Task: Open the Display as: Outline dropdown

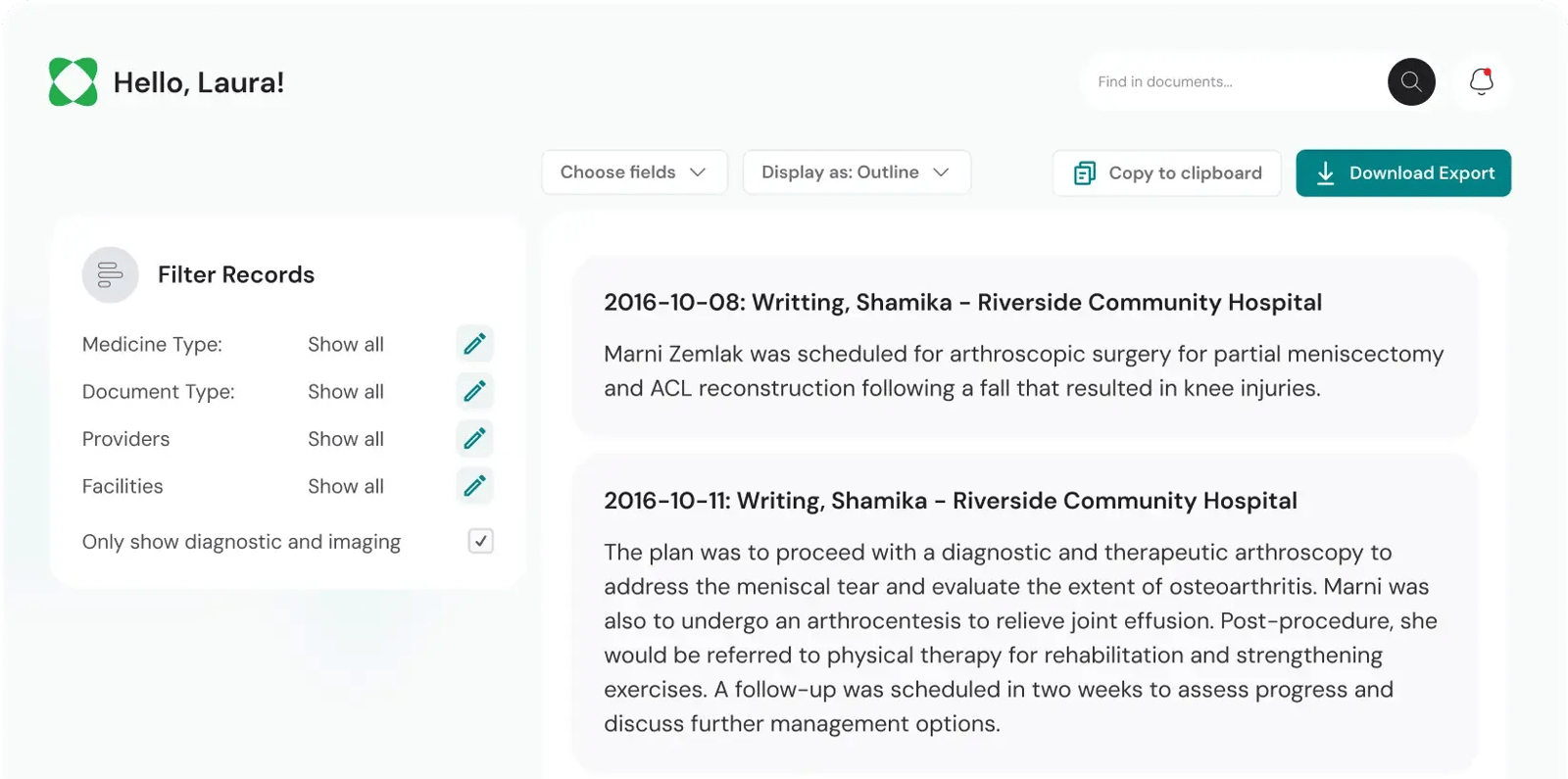Action: tap(857, 172)
